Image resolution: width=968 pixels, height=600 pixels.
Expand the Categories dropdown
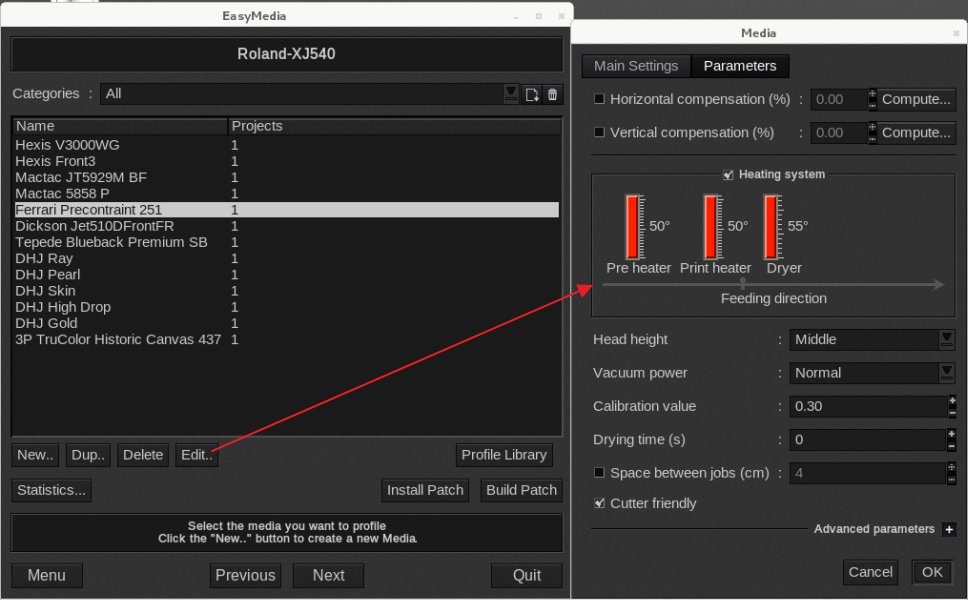coord(511,93)
